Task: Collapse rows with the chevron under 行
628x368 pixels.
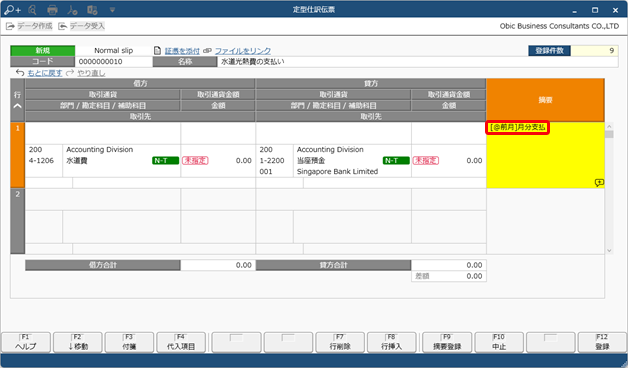Action: point(18,106)
